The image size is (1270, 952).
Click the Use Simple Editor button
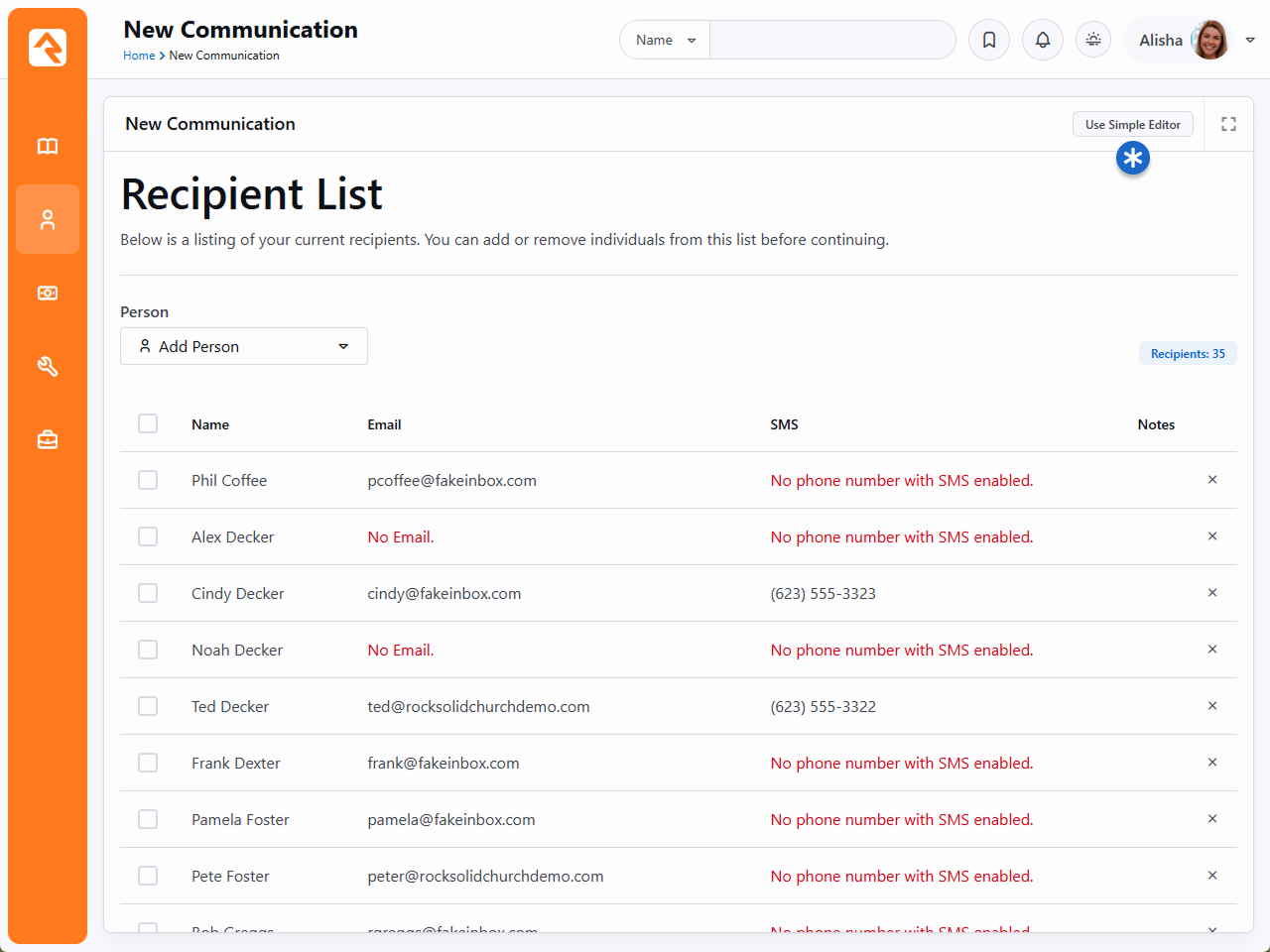tap(1132, 125)
